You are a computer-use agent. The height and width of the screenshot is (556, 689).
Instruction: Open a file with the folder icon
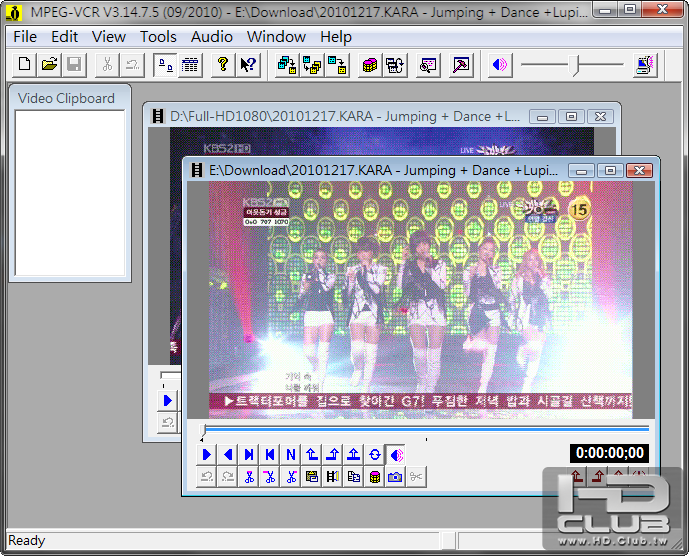click(49, 65)
